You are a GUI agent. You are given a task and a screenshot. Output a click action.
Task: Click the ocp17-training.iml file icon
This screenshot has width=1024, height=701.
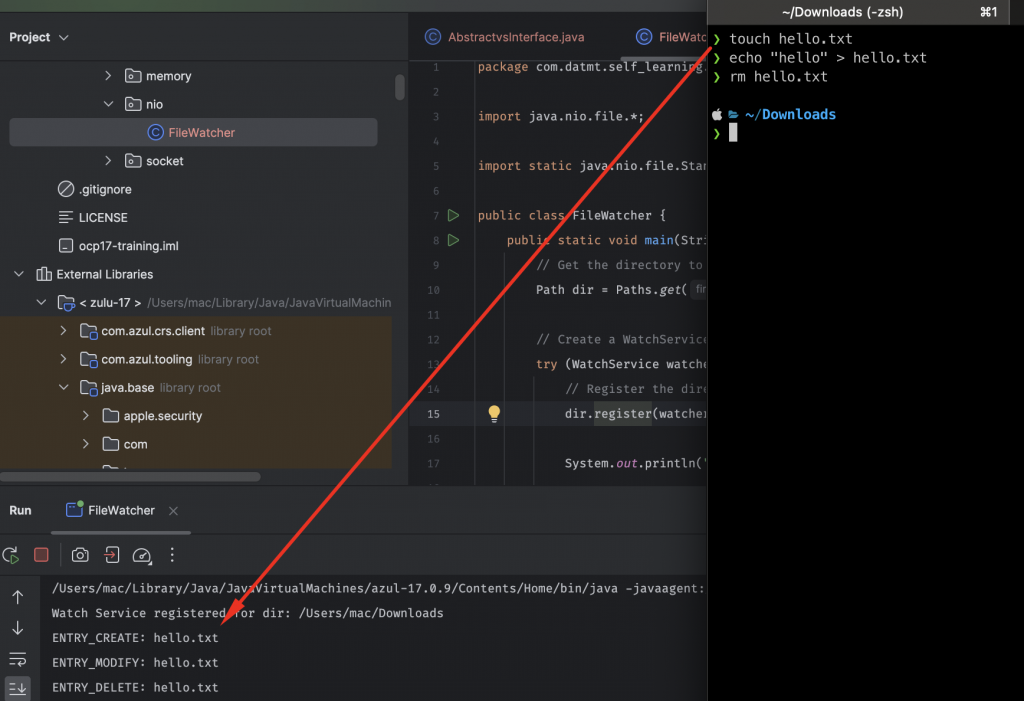(66, 246)
